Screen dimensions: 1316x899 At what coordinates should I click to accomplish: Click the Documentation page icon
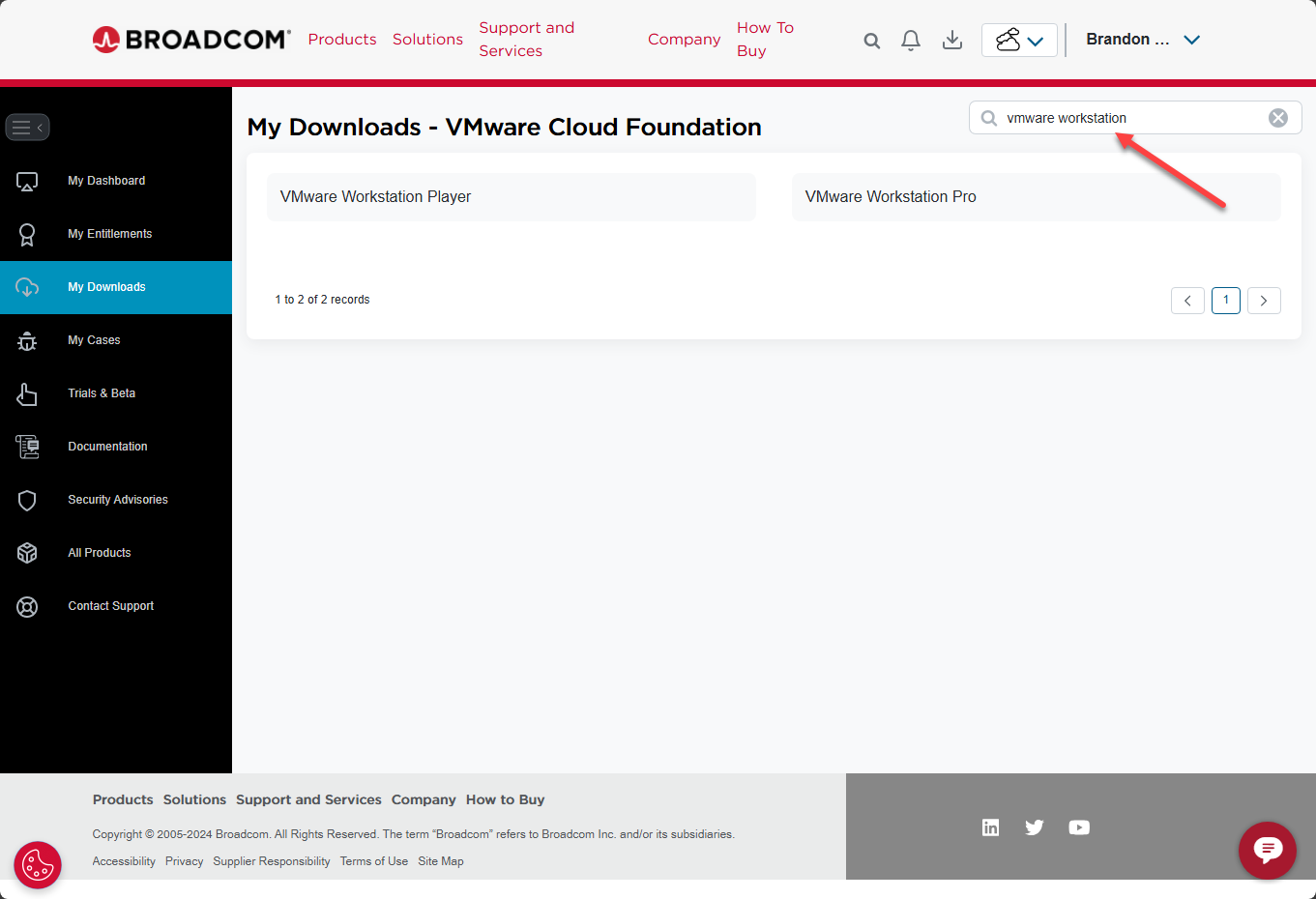(27, 447)
